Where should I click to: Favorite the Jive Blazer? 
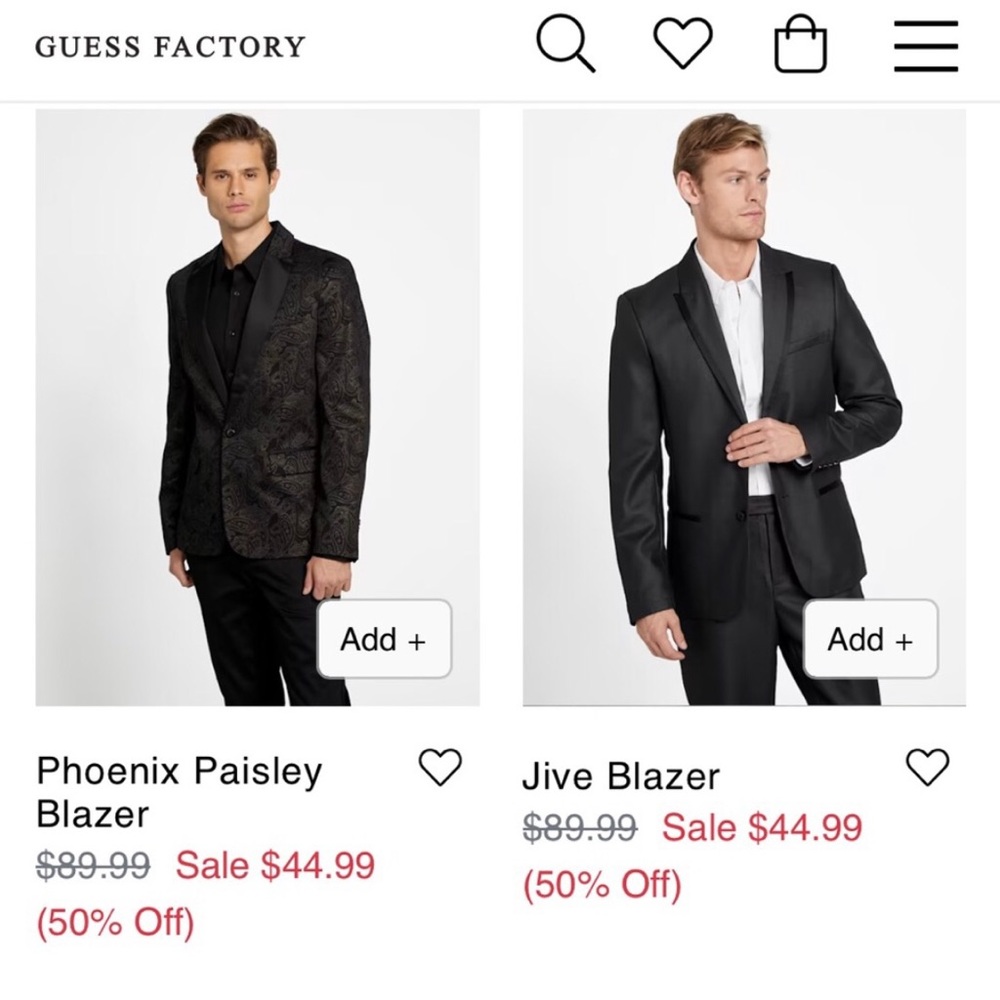click(x=929, y=765)
